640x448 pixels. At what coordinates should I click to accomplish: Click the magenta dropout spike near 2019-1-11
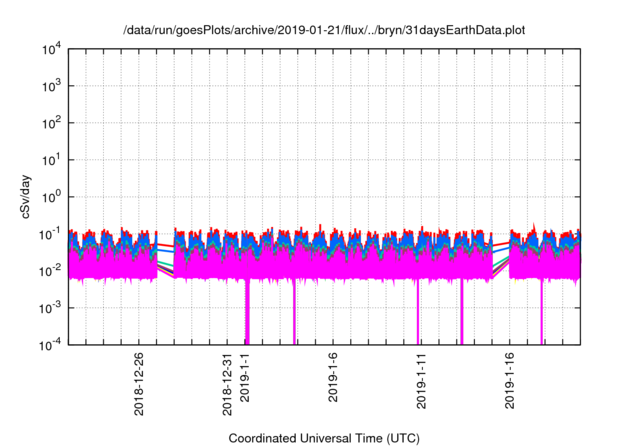coord(418,312)
